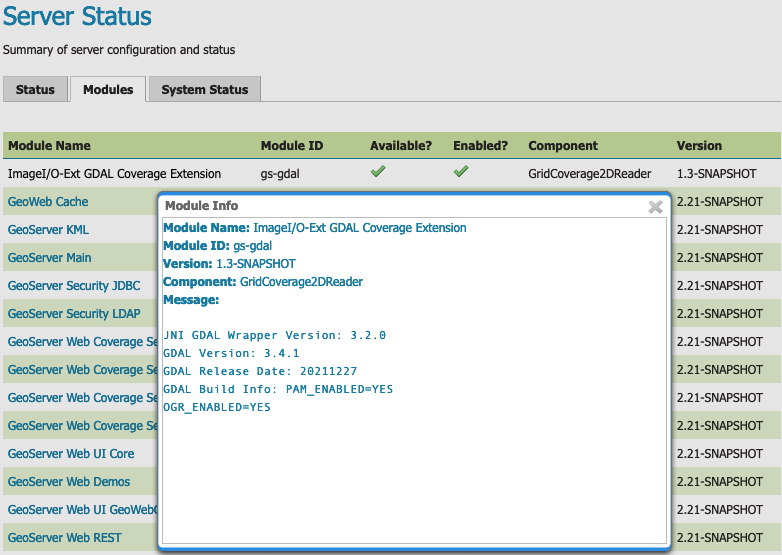Click the Version column header
The width and height of the screenshot is (782, 555).
tap(699, 145)
